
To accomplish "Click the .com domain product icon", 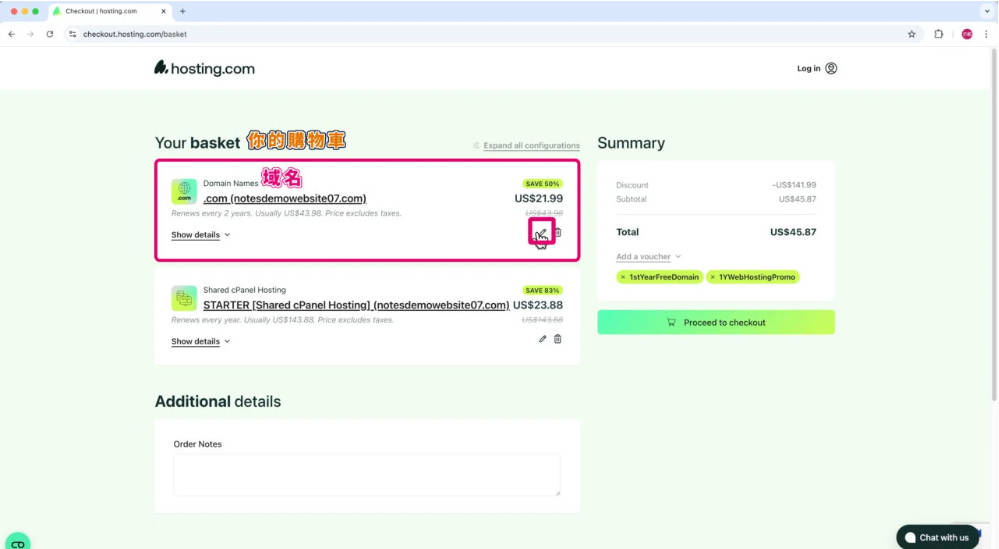I will click(x=183, y=192).
